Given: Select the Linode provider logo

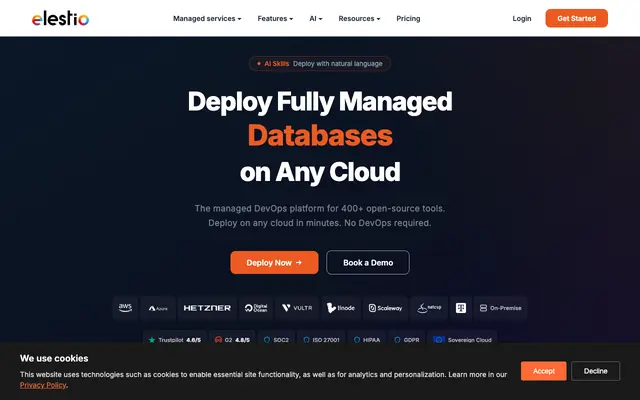Looking at the screenshot, I should (341, 308).
